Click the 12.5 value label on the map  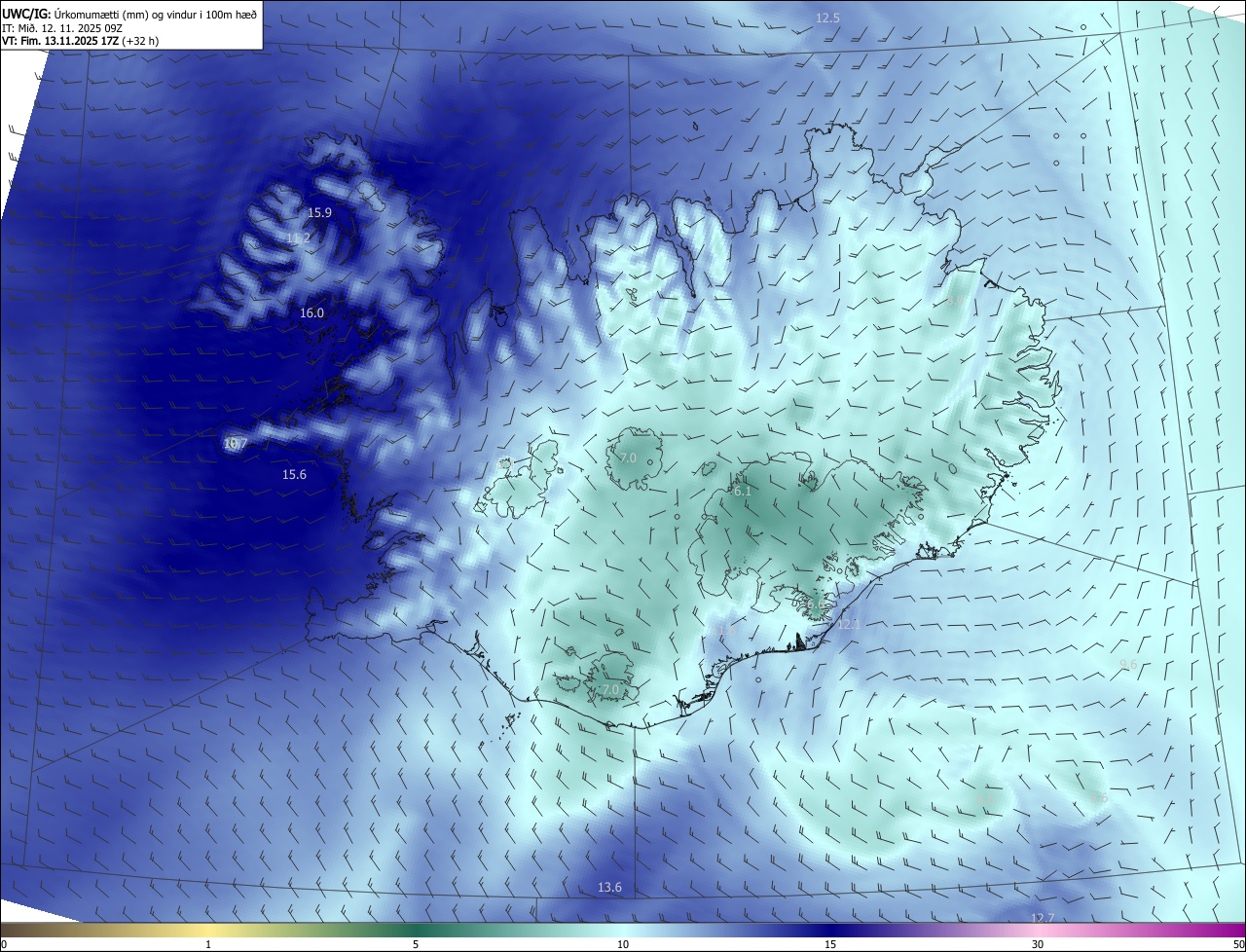[x=827, y=18]
